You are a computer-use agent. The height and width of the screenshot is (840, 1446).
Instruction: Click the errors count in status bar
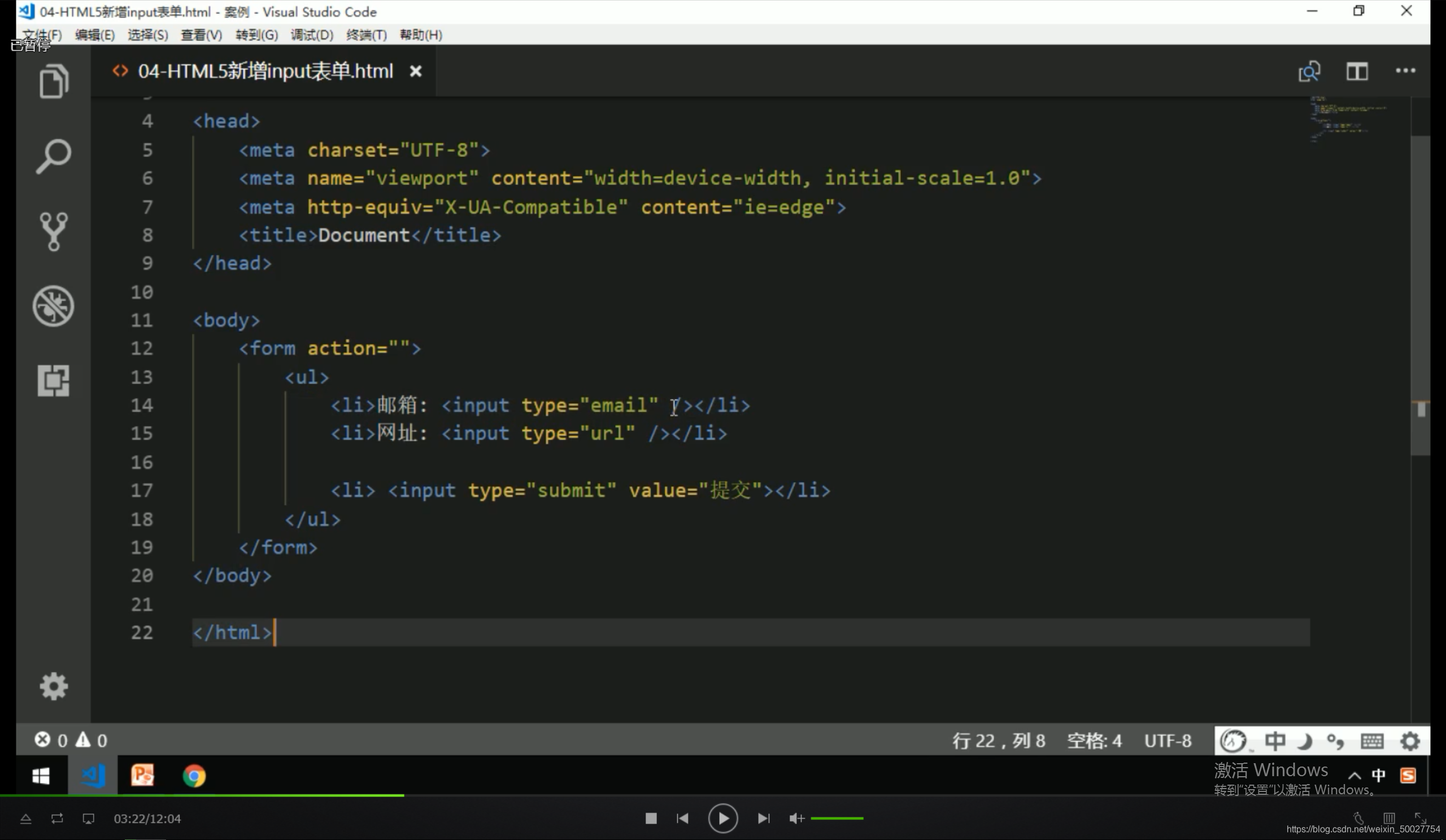[x=51, y=739]
